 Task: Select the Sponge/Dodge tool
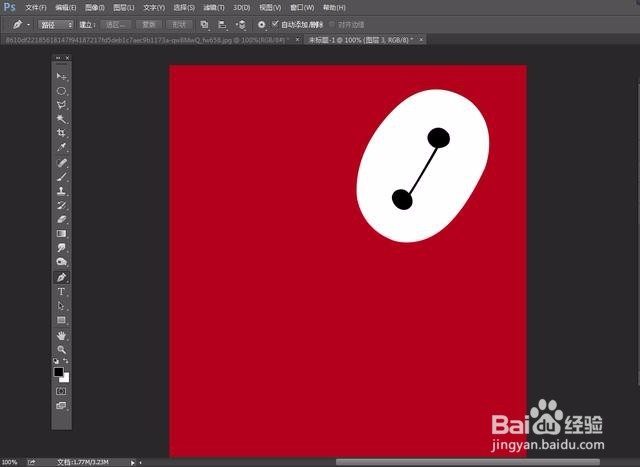tap(62, 262)
